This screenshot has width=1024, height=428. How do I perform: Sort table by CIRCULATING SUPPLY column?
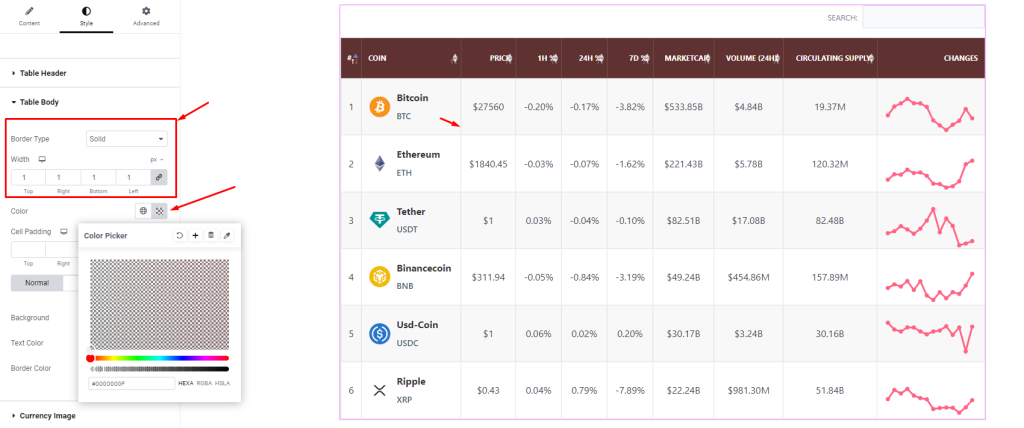pos(831,58)
